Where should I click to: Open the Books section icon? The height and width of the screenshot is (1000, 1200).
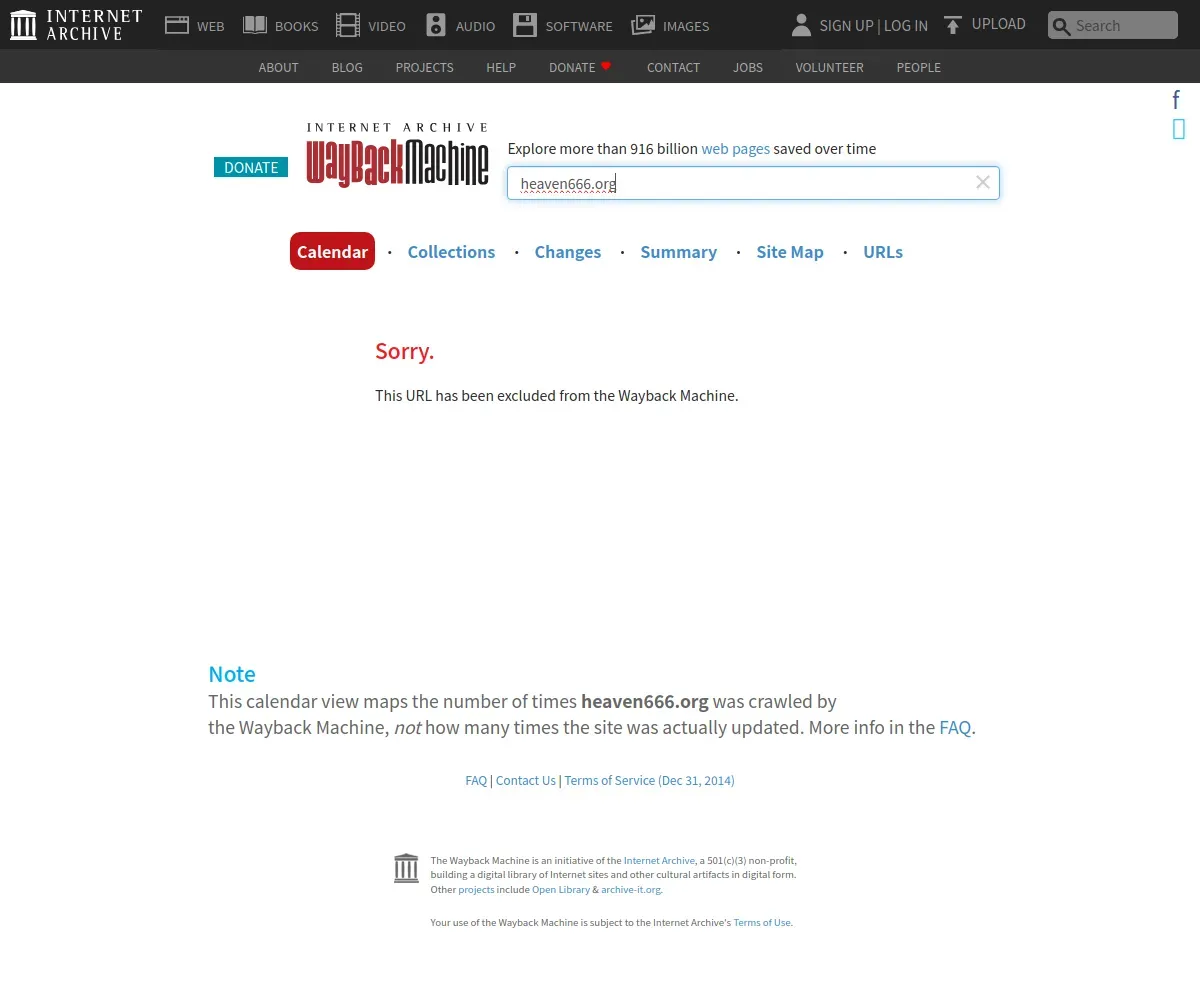click(x=255, y=25)
